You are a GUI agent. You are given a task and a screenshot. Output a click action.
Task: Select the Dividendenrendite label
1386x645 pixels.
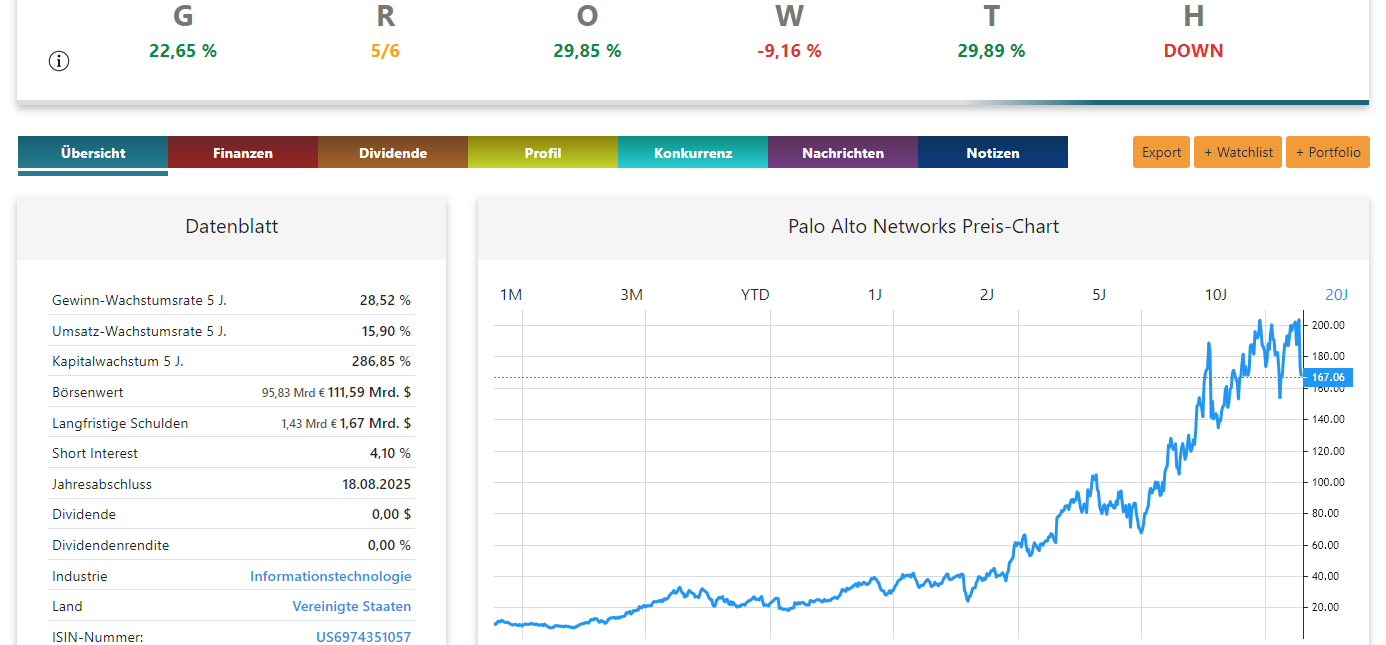[x=110, y=545]
